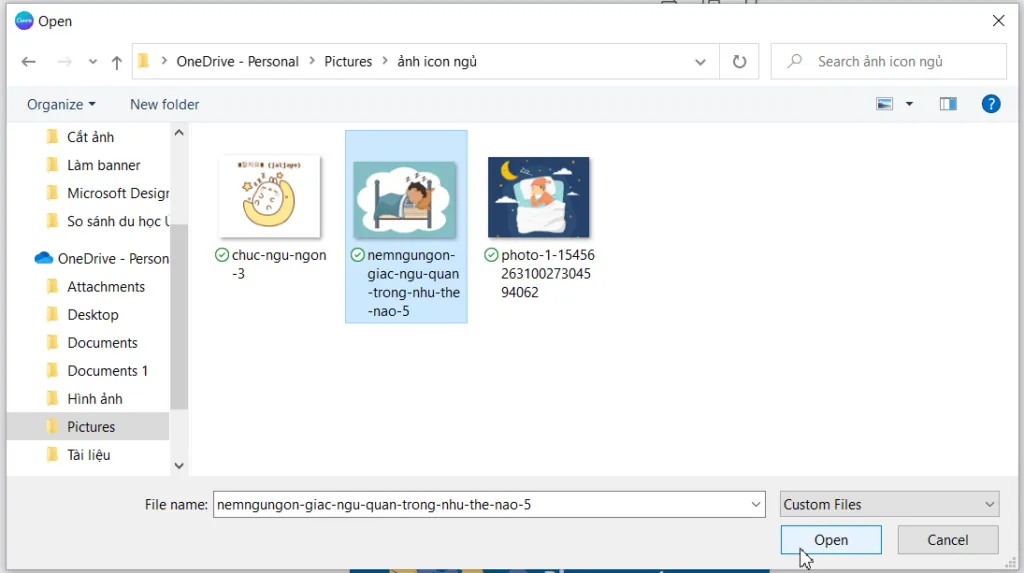1024x573 pixels.
Task: Click the OneDrive cloud icon in sidebar
Action: [44, 258]
